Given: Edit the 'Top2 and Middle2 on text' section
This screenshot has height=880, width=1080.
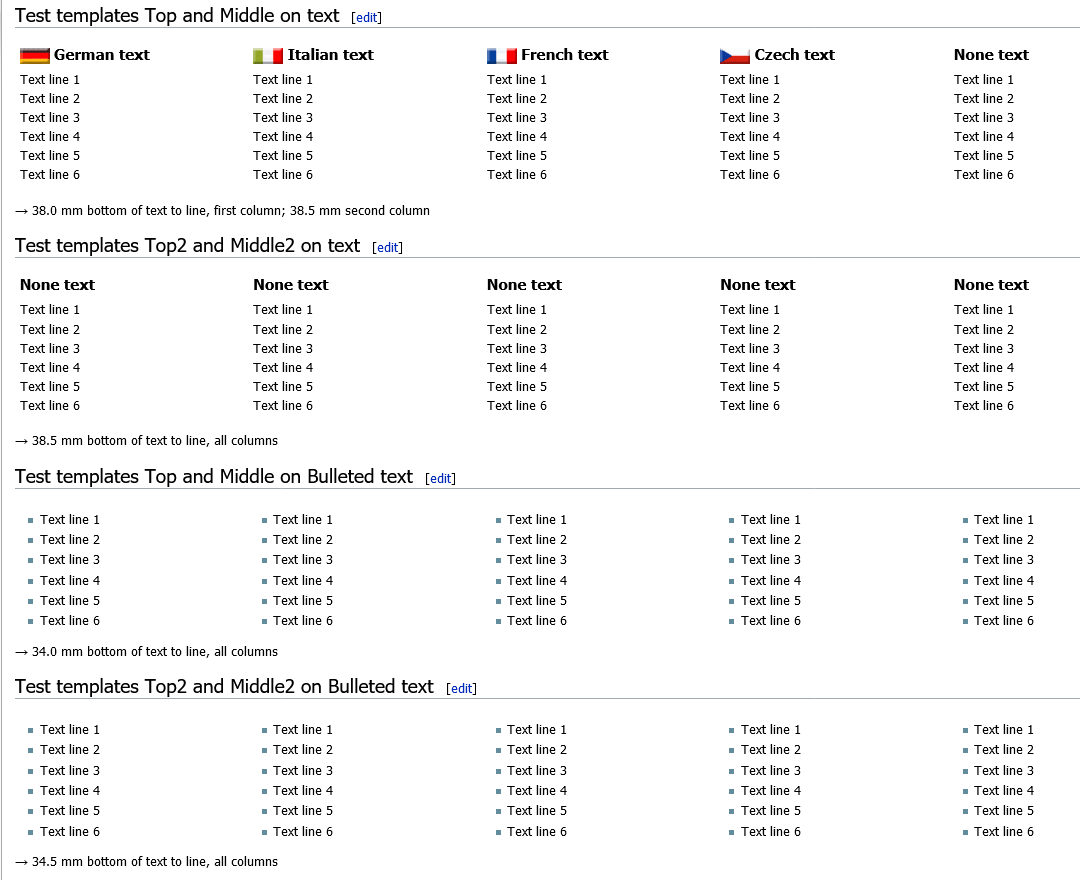Looking at the screenshot, I should click(387, 248).
